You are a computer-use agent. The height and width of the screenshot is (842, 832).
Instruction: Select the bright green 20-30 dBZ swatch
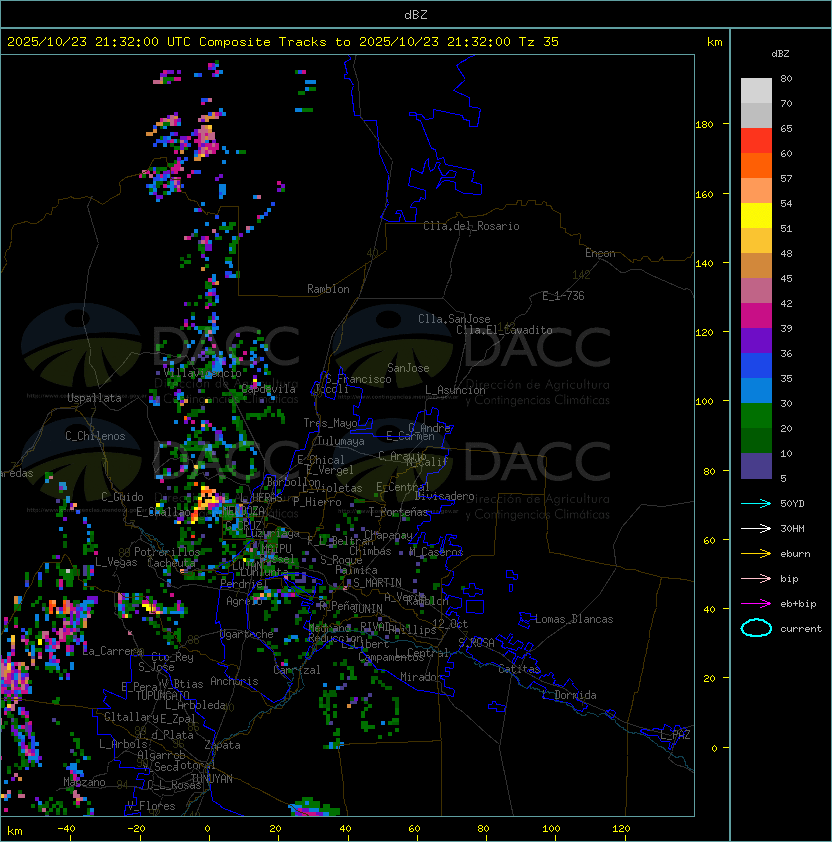756,416
